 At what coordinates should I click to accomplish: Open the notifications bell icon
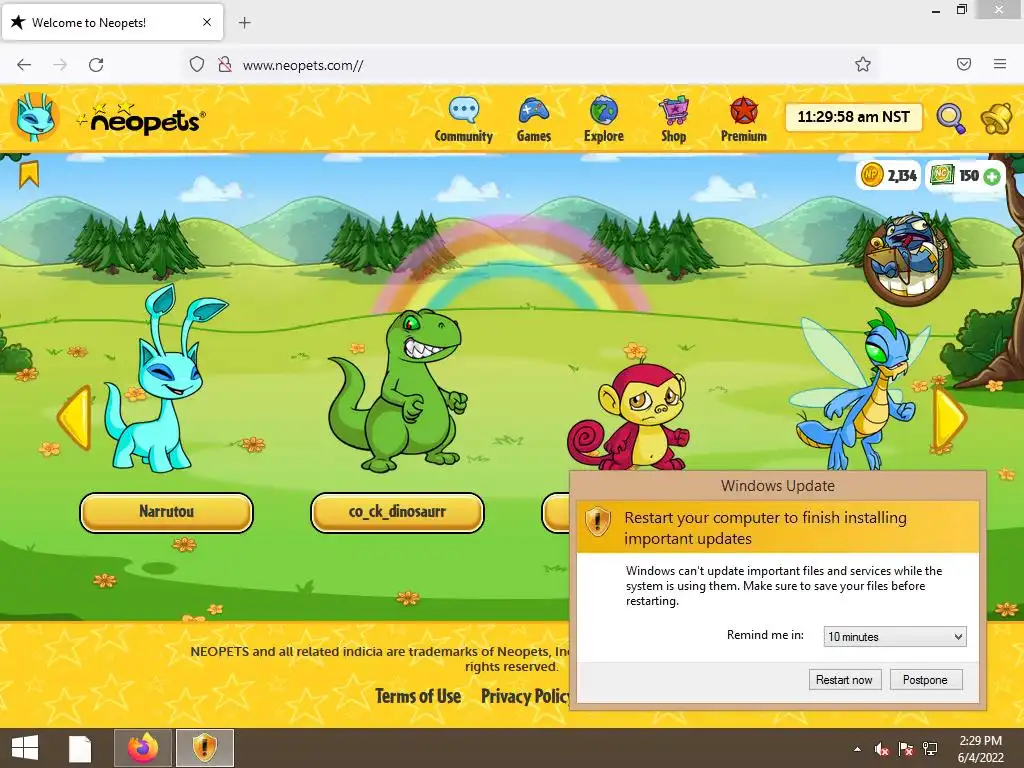click(997, 118)
